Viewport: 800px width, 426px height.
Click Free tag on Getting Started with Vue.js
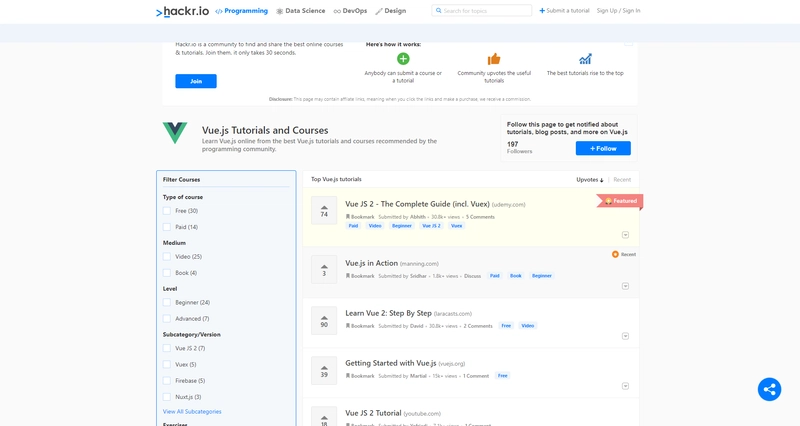[503, 375]
